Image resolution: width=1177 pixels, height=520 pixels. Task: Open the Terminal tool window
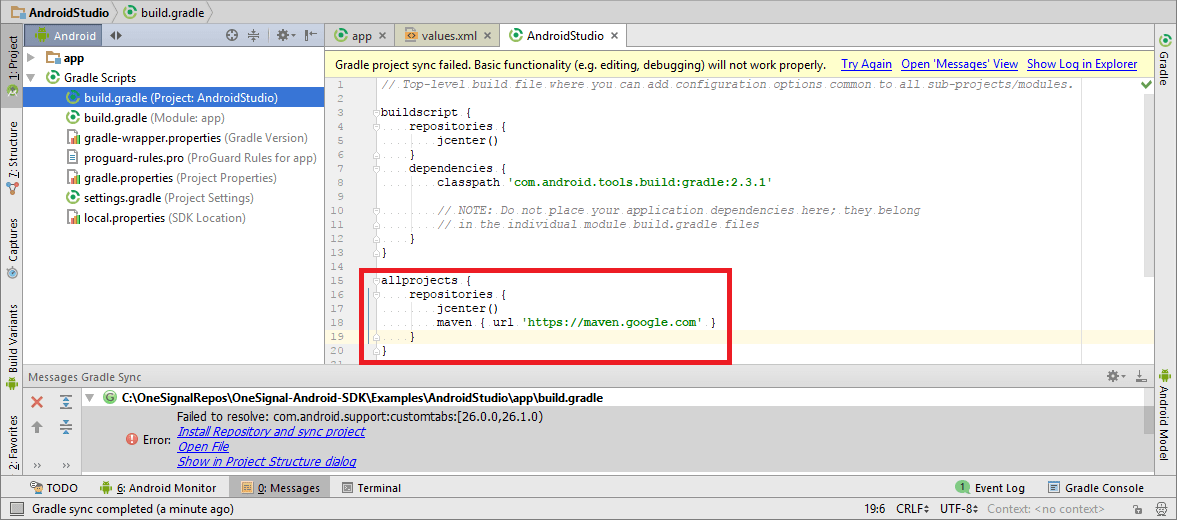371,488
